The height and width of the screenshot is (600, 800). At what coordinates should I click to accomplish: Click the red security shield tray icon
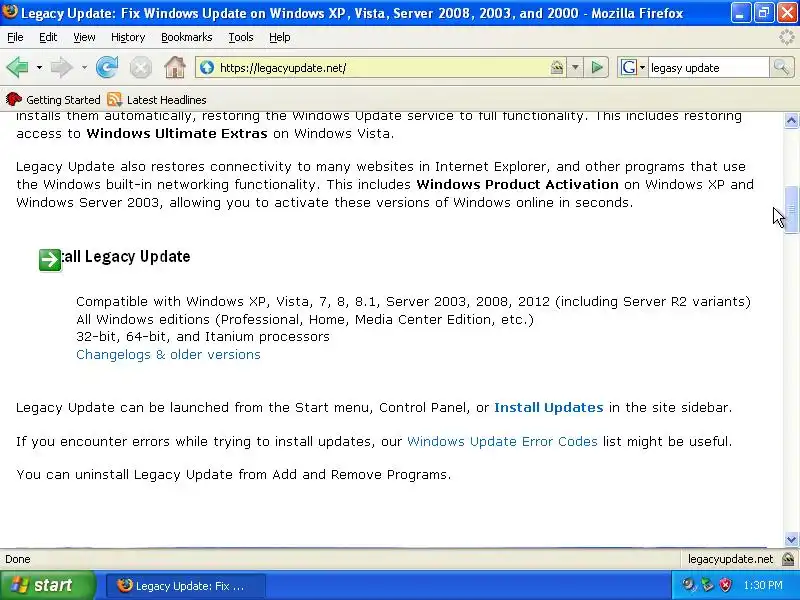click(725, 585)
